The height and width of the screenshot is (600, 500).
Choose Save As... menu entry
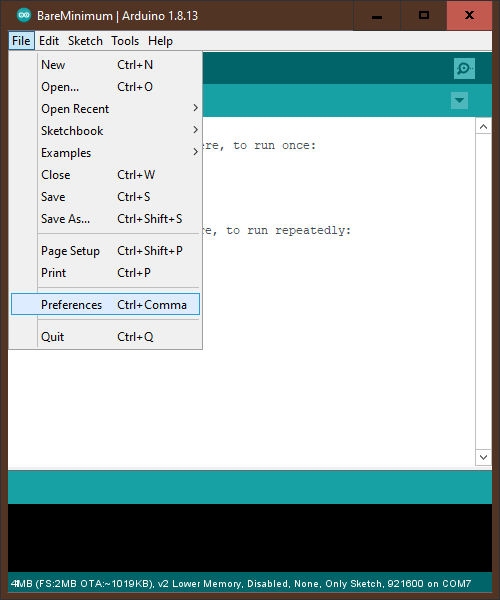[x=105, y=219]
